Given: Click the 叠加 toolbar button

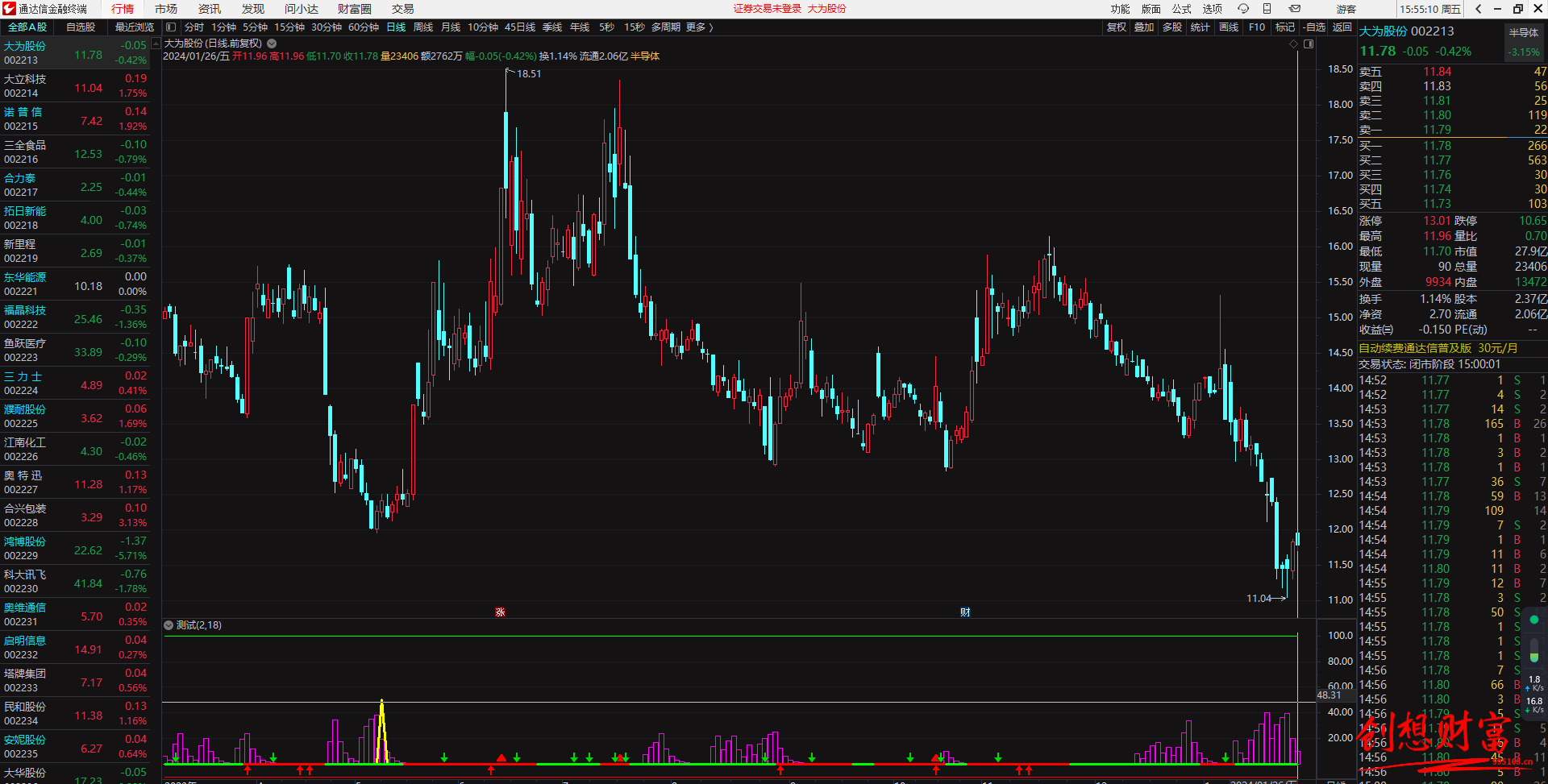Looking at the screenshot, I should pos(1144,27).
